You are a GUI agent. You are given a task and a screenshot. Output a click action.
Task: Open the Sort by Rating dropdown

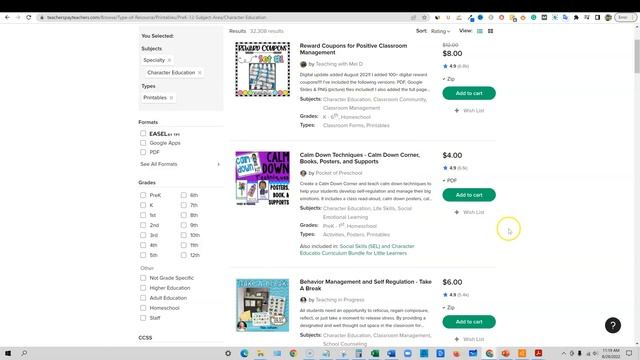coord(440,31)
